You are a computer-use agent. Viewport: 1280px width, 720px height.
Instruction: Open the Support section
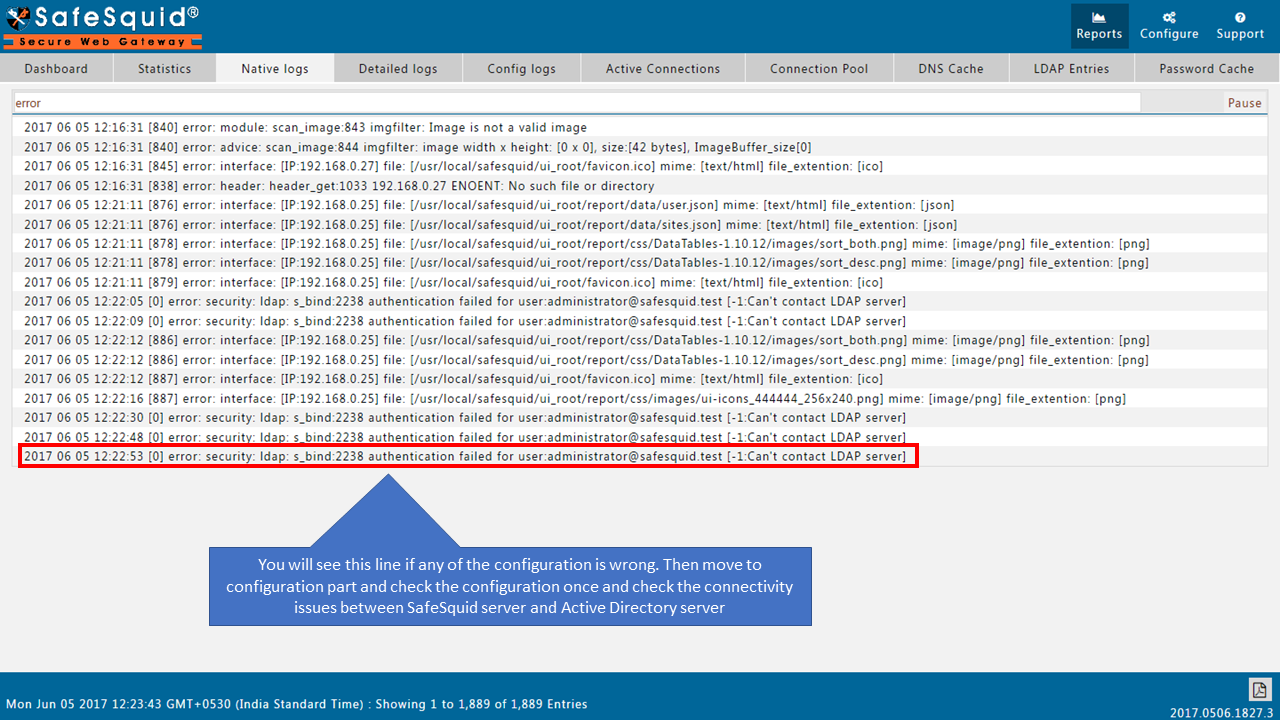(x=1240, y=26)
